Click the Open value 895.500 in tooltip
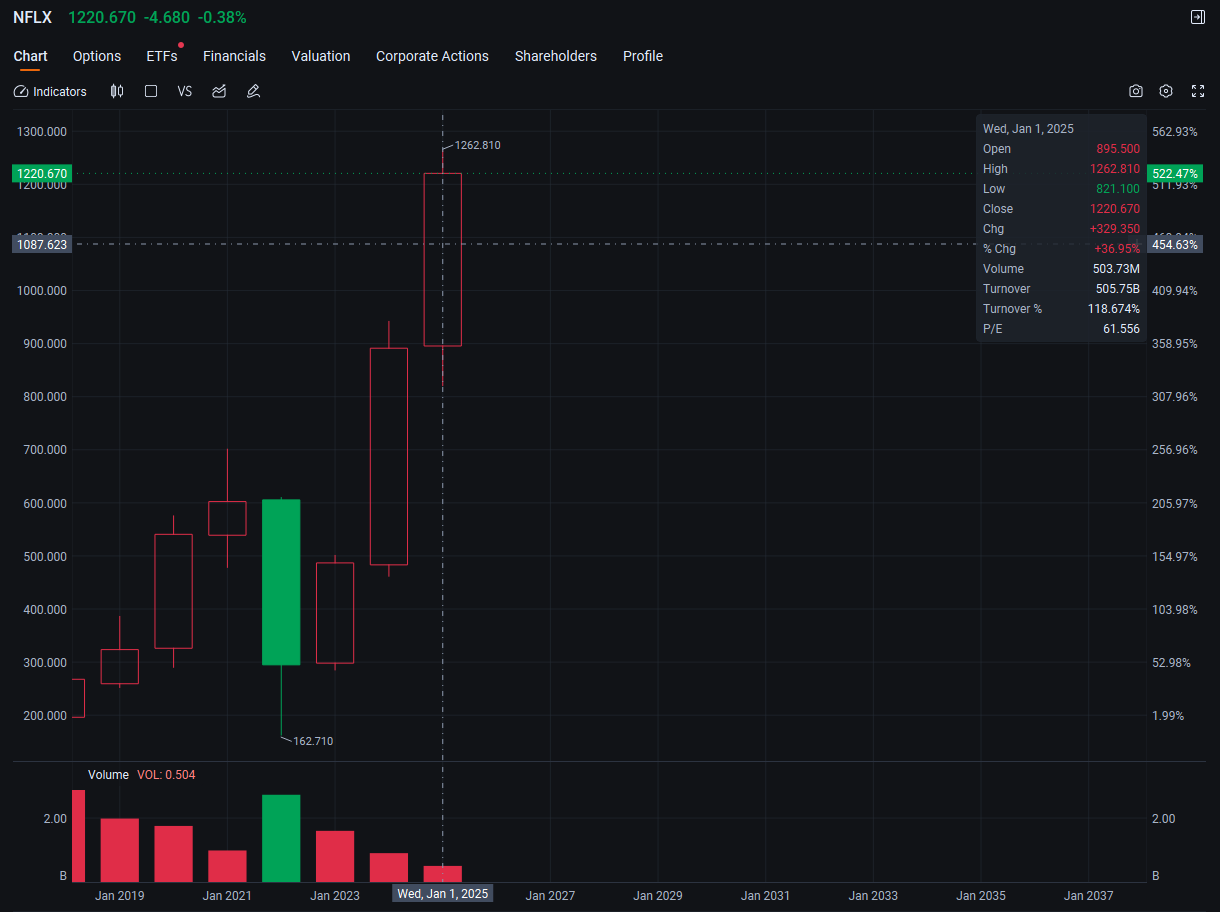This screenshot has height=912, width=1220. click(x=1118, y=149)
